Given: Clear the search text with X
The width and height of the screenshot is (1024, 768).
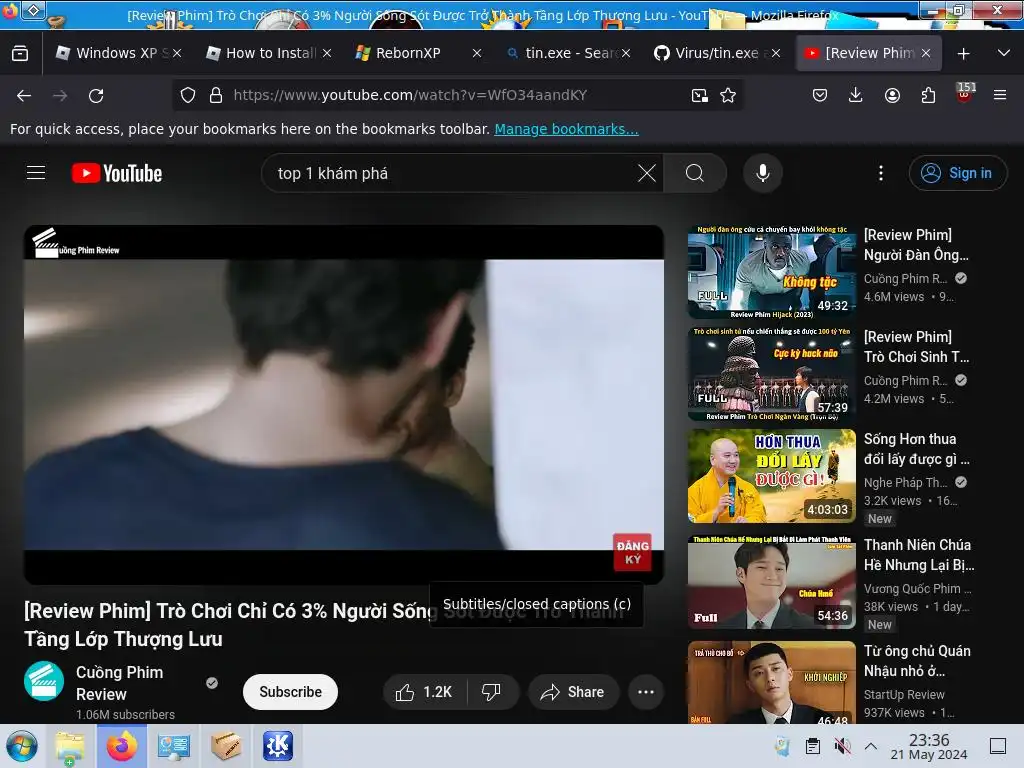Looking at the screenshot, I should [x=647, y=173].
